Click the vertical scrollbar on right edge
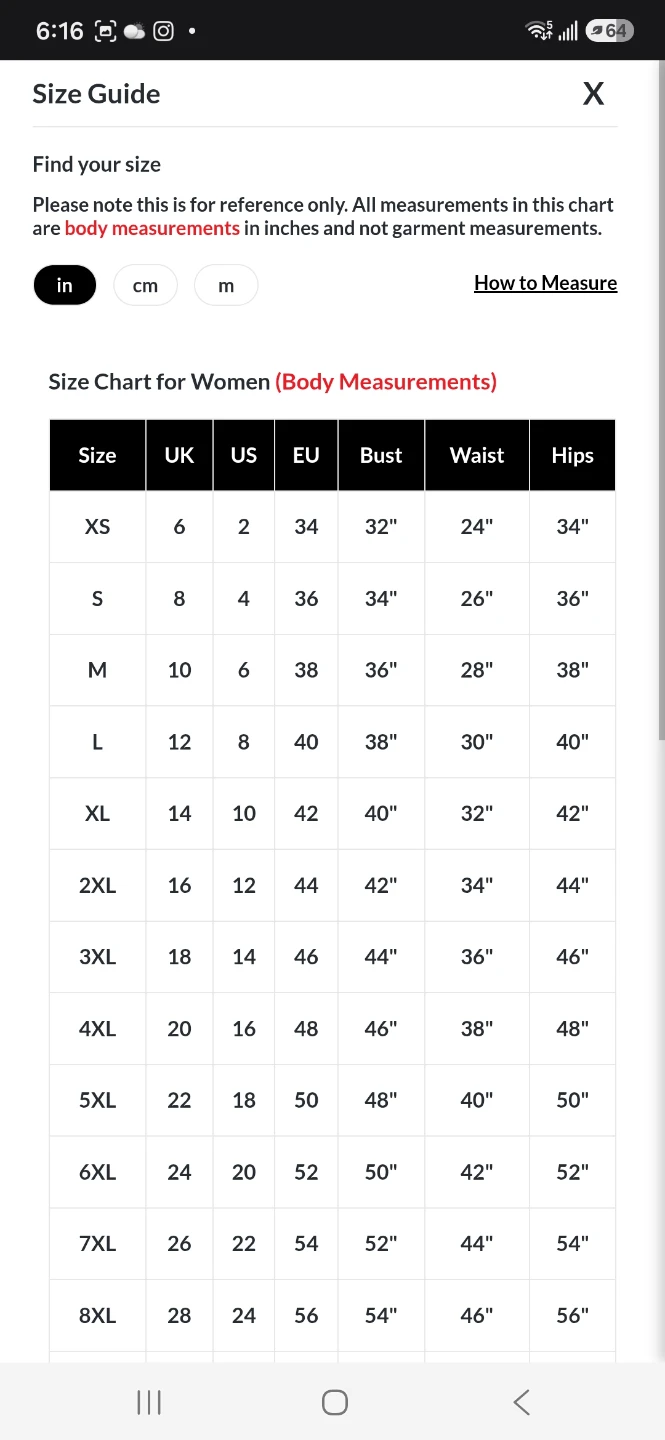Image resolution: width=665 pixels, height=1440 pixels. click(661, 400)
